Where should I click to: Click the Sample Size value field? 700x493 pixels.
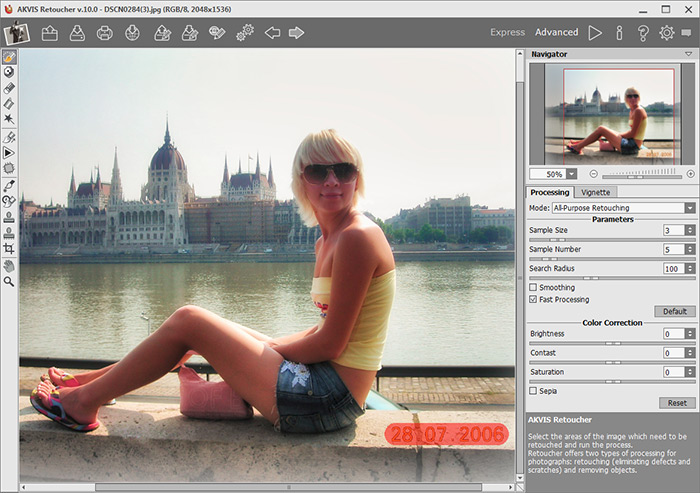(x=674, y=230)
